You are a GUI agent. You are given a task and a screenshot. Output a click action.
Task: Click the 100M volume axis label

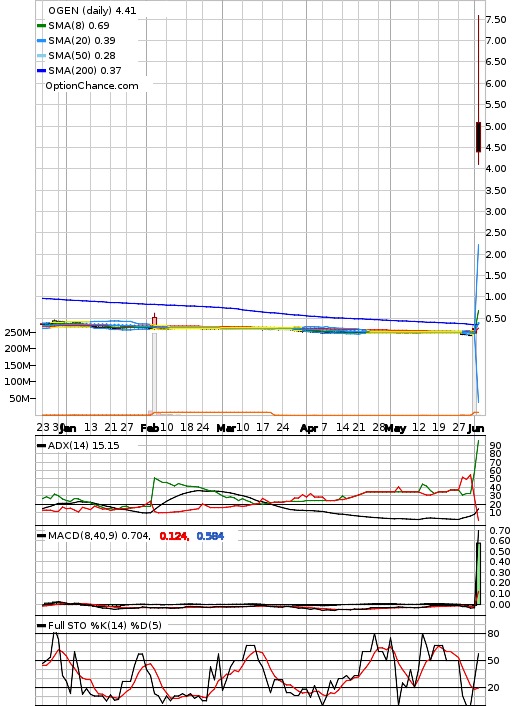[x=17, y=381]
